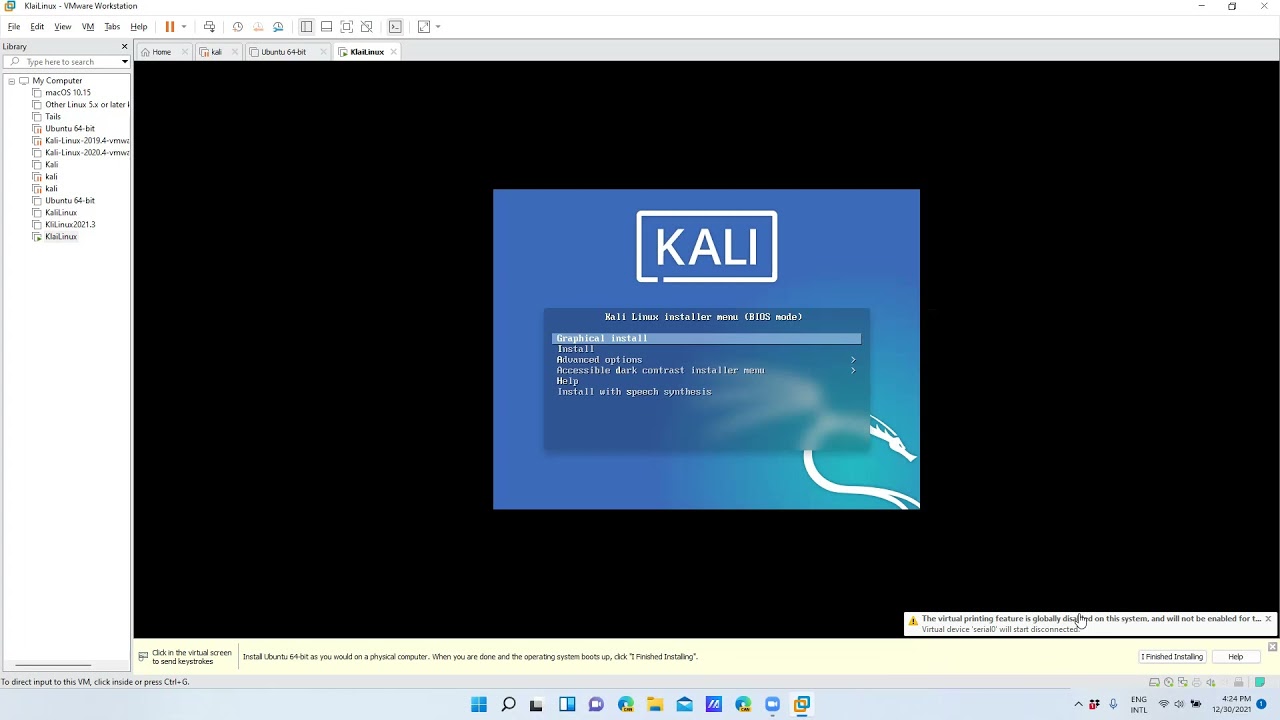Image resolution: width=1280 pixels, height=720 pixels.
Task: Open the library search filter dropdown
Action: tap(124, 62)
